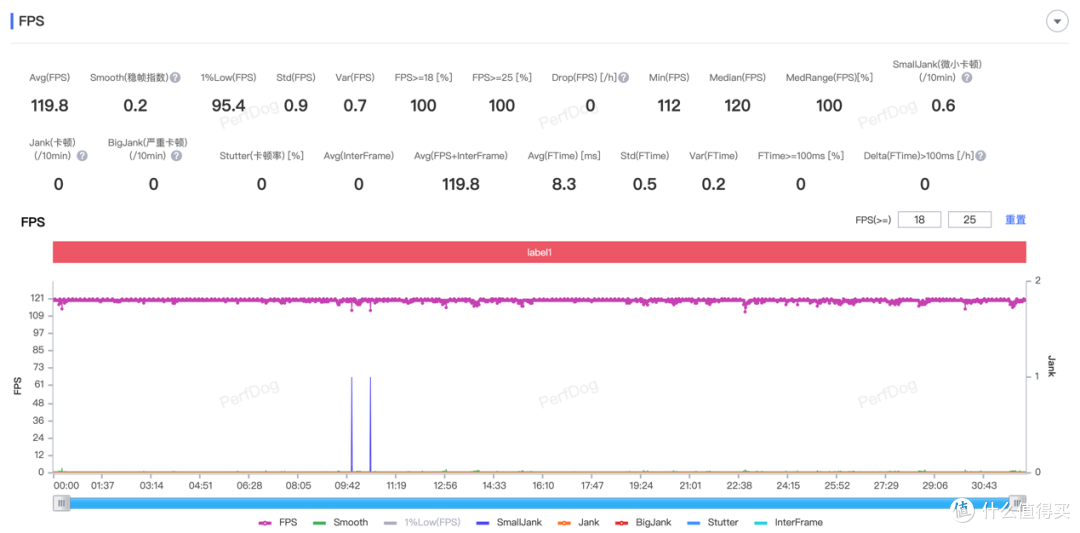The image size is (1080, 533).
Task: Toggle BigJank legend entry
Action: coord(644,522)
